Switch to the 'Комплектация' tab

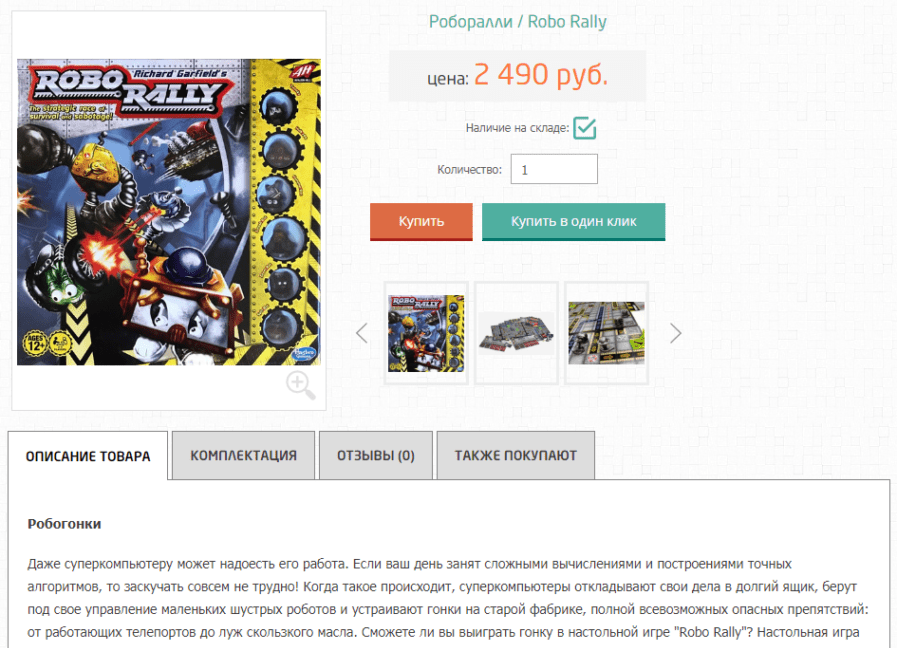243,455
